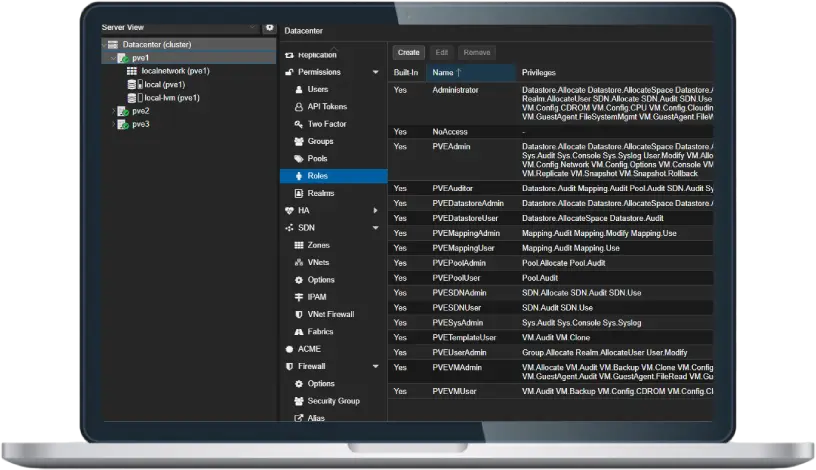Select local (pve1) storage entry
The width and height of the screenshot is (816, 470).
point(164,84)
